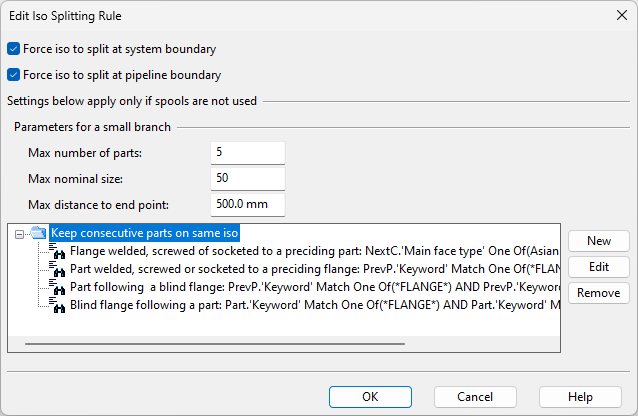Click the Max number of parts field

click(248, 153)
